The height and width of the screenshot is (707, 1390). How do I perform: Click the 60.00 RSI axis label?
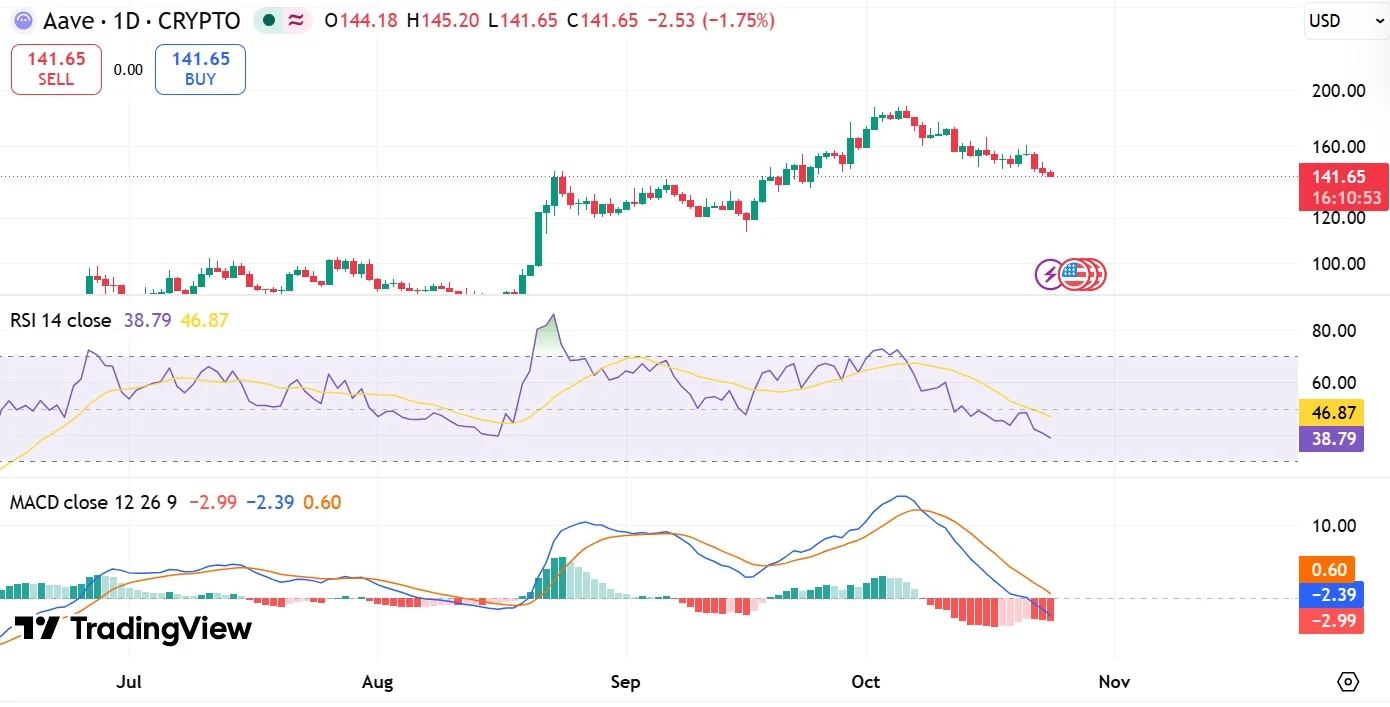[x=1333, y=383]
